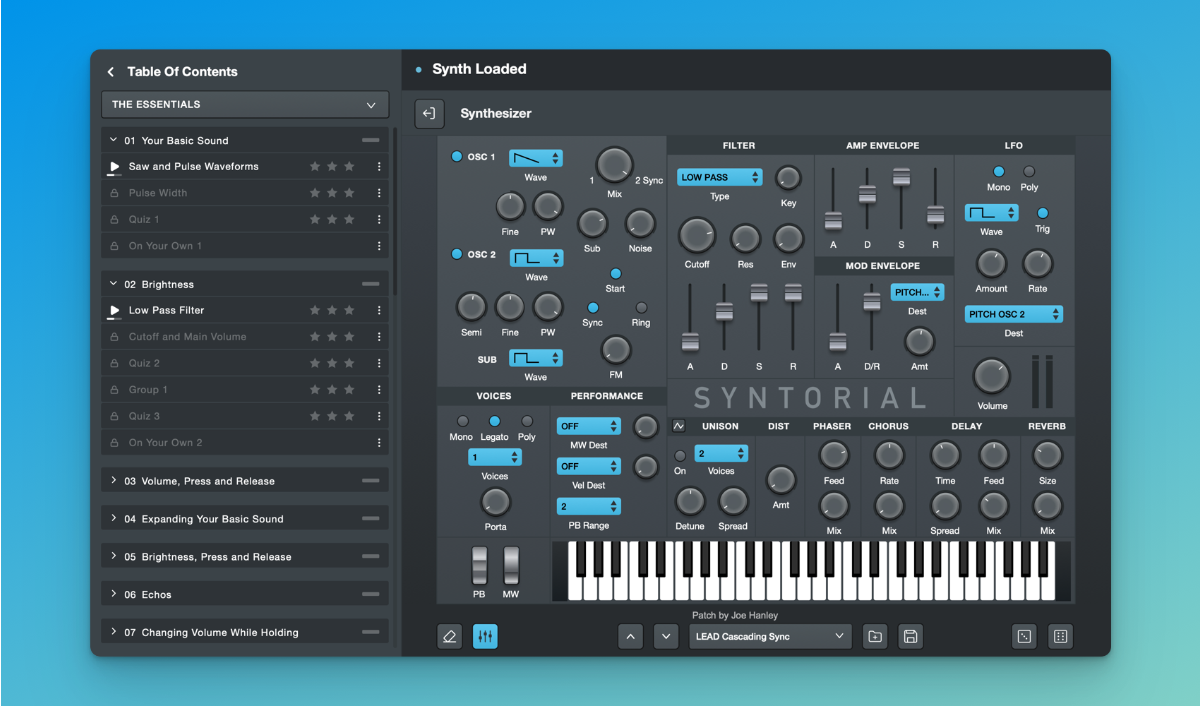Click the waveform icon next to UNISON

click(680, 426)
